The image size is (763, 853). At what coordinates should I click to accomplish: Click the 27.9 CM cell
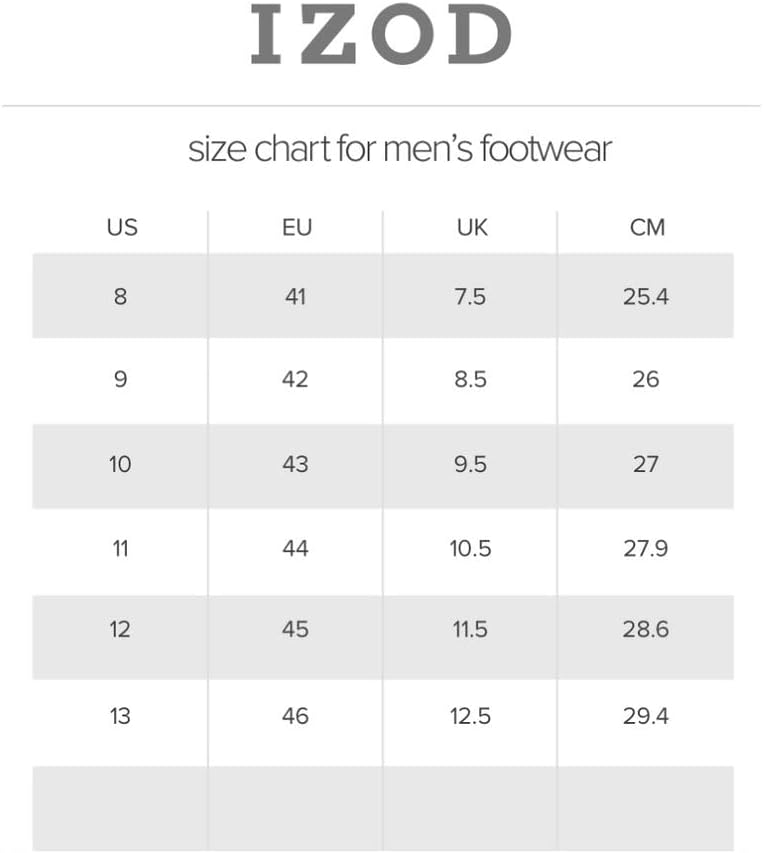[646, 548]
